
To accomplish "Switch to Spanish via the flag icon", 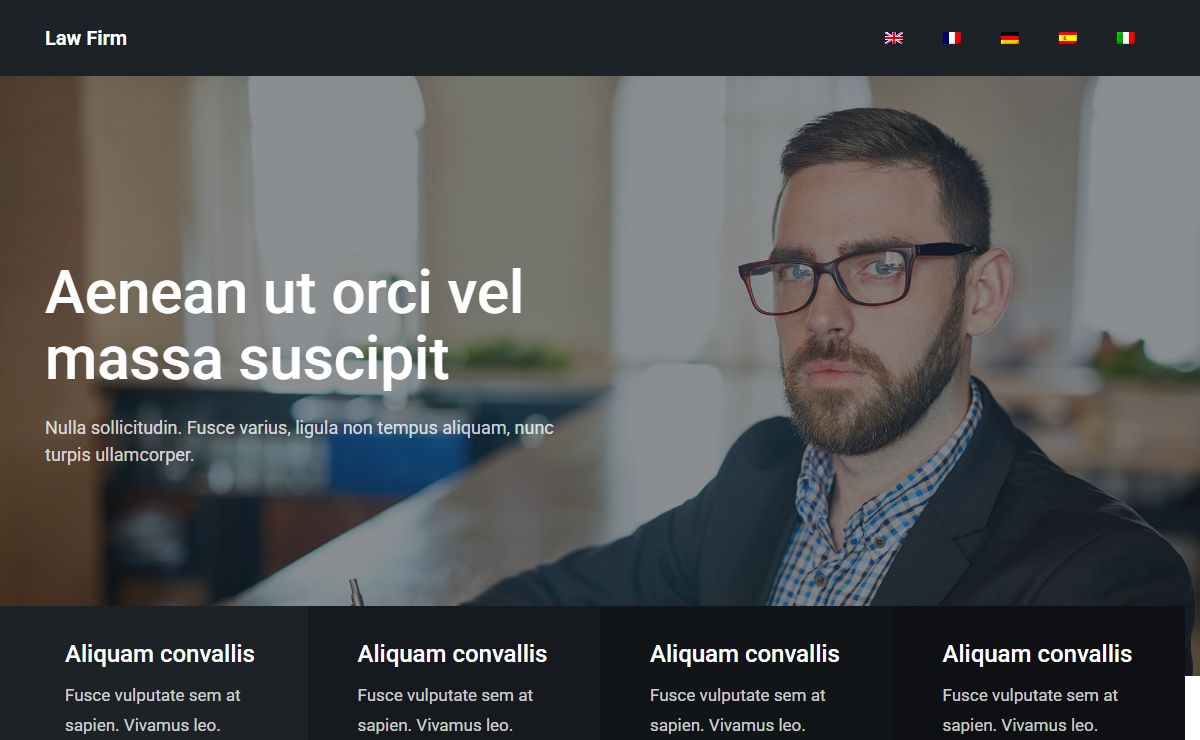I will pos(1068,38).
